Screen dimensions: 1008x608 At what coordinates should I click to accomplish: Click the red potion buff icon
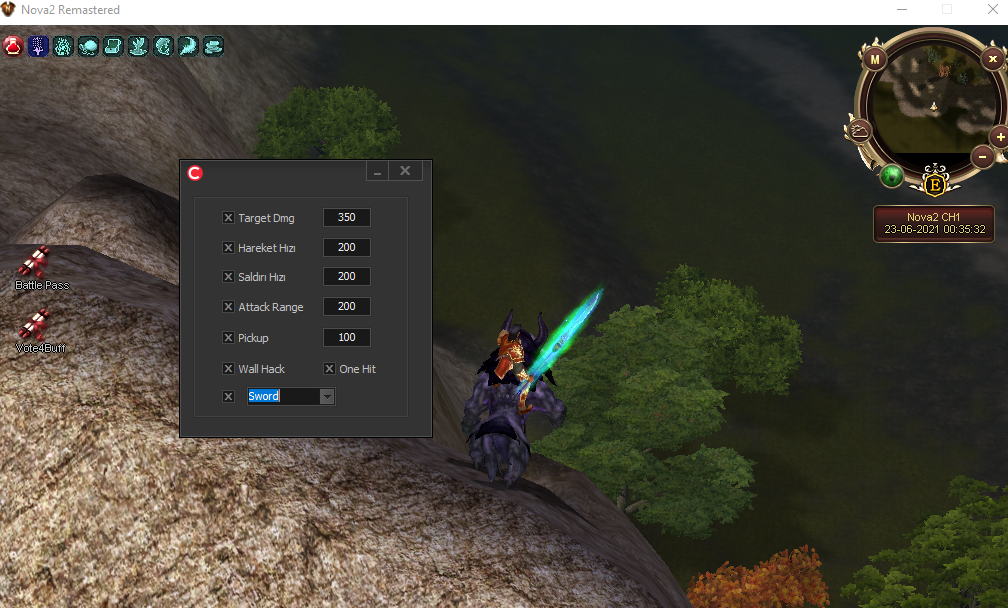[x=13, y=46]
